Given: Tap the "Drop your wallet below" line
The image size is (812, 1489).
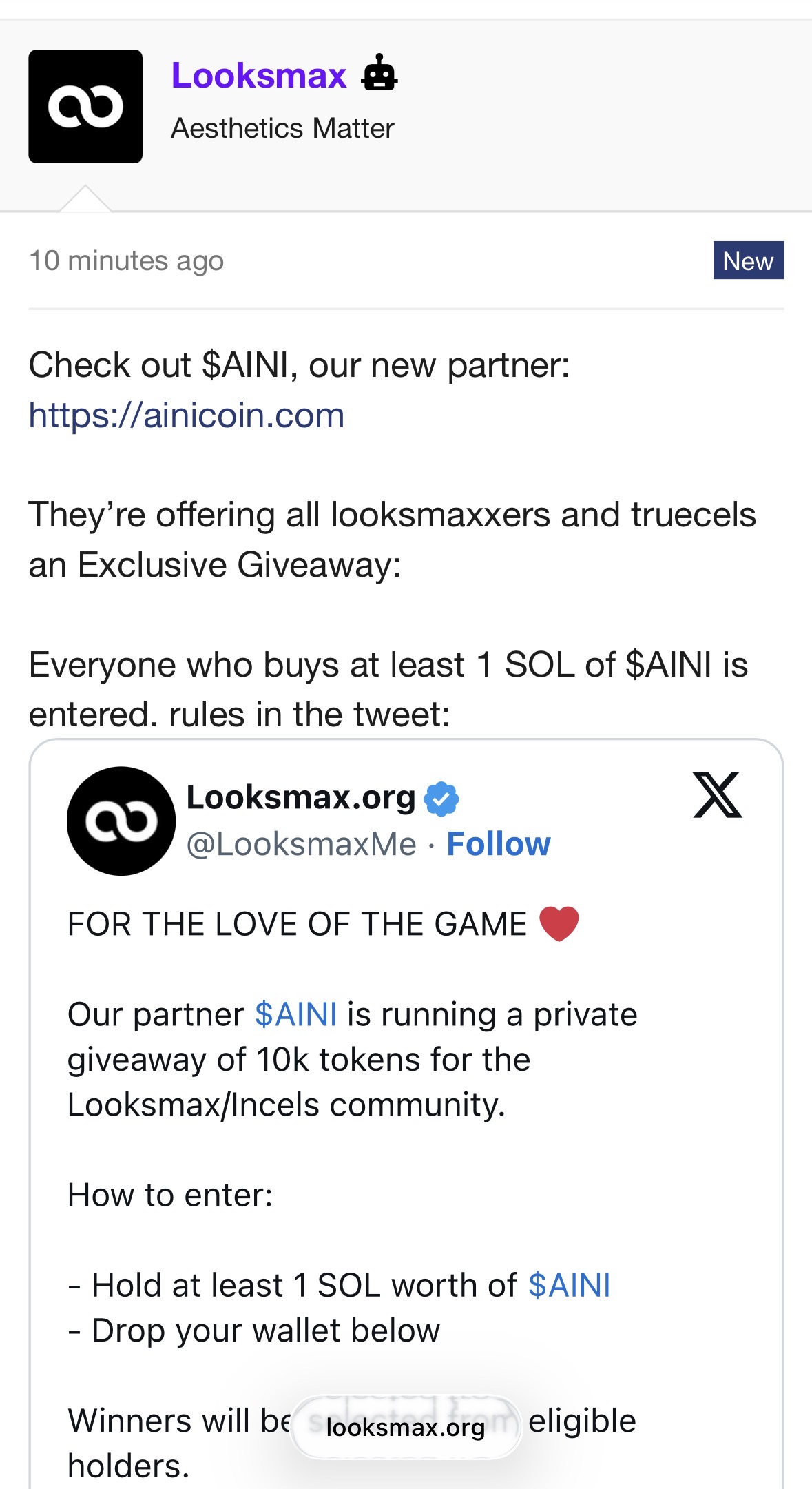Looking at the screenshot, I should 265,1331.
